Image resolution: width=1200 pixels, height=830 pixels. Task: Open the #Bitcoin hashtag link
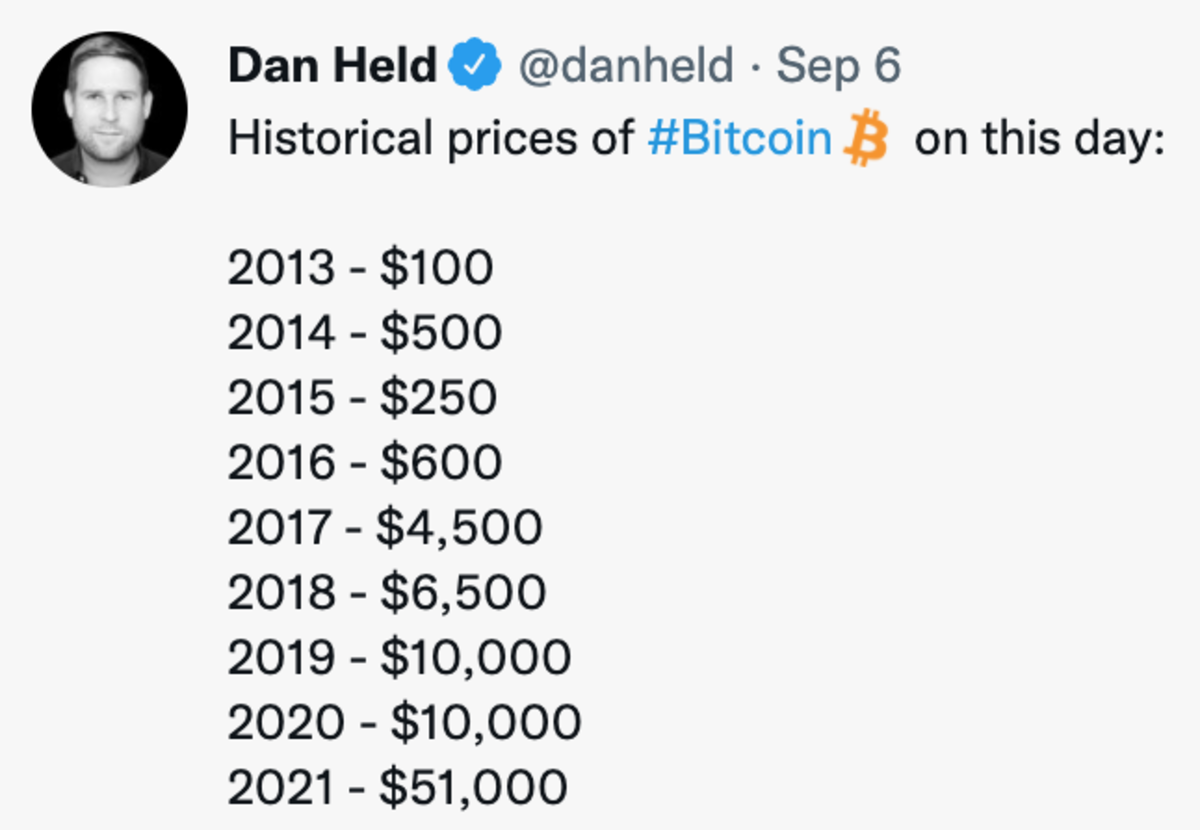pos(739,138)
